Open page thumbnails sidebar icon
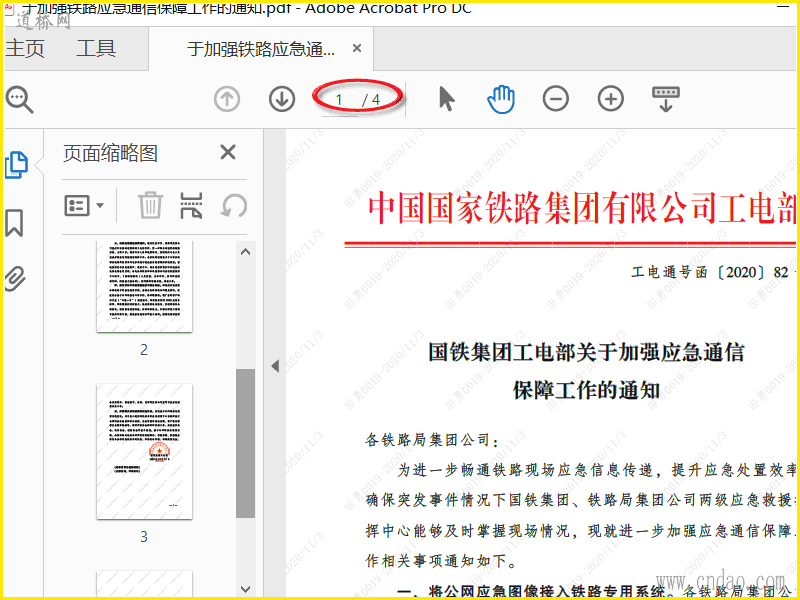The width and height of the screenshot is (800, 600). (16, 165)
